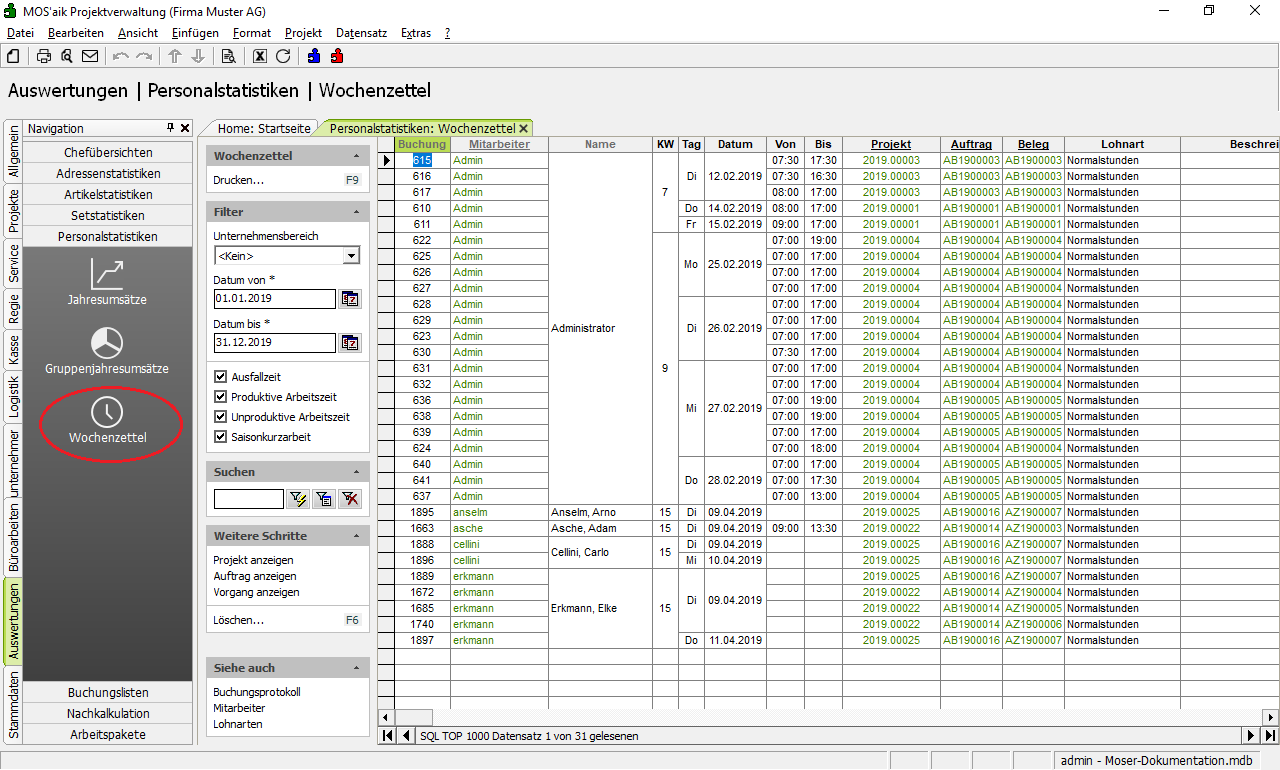
Task: Switch to the Home: Startseite tab
Action: coord(264,129)
